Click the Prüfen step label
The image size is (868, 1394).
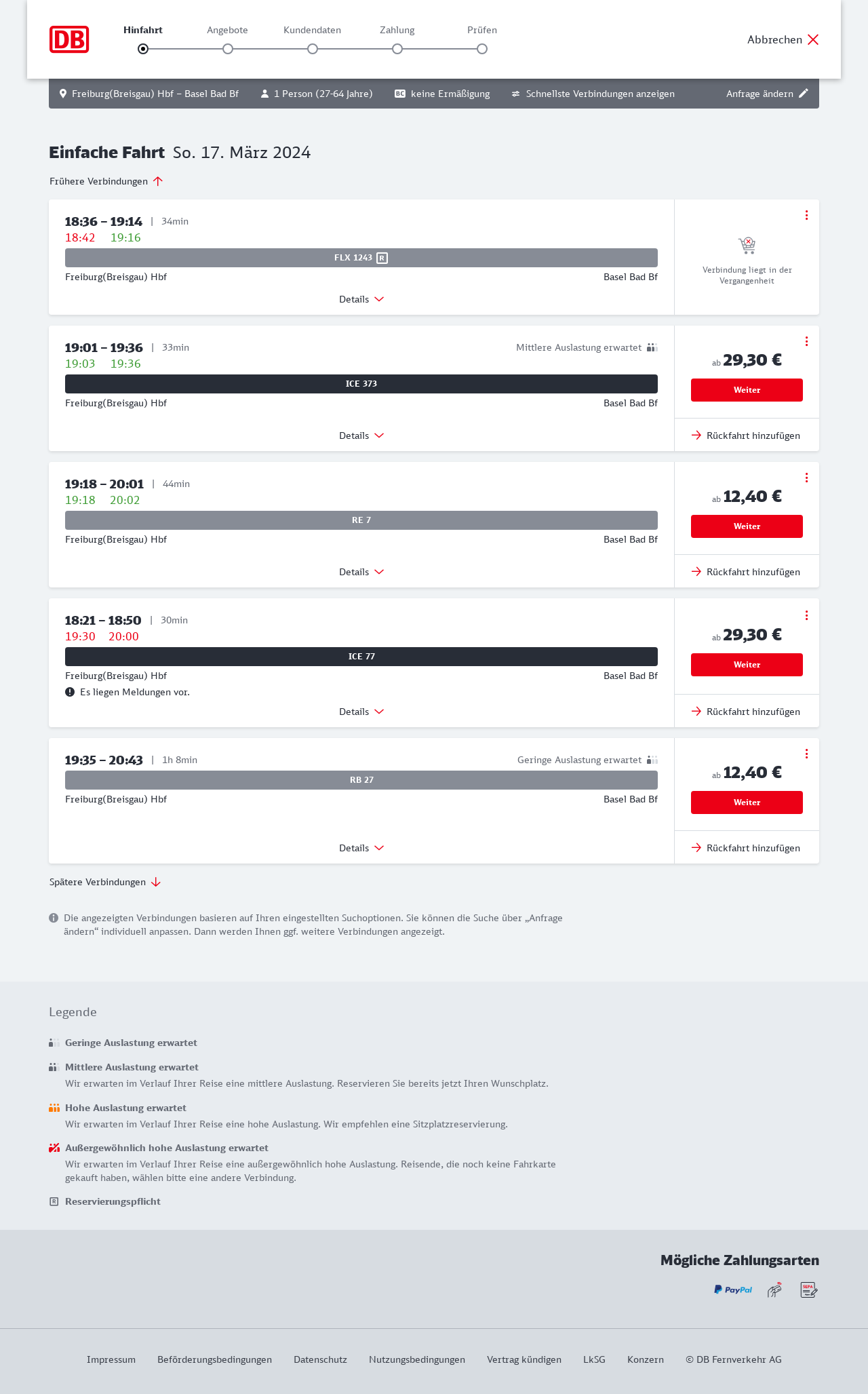click(482, 30)
